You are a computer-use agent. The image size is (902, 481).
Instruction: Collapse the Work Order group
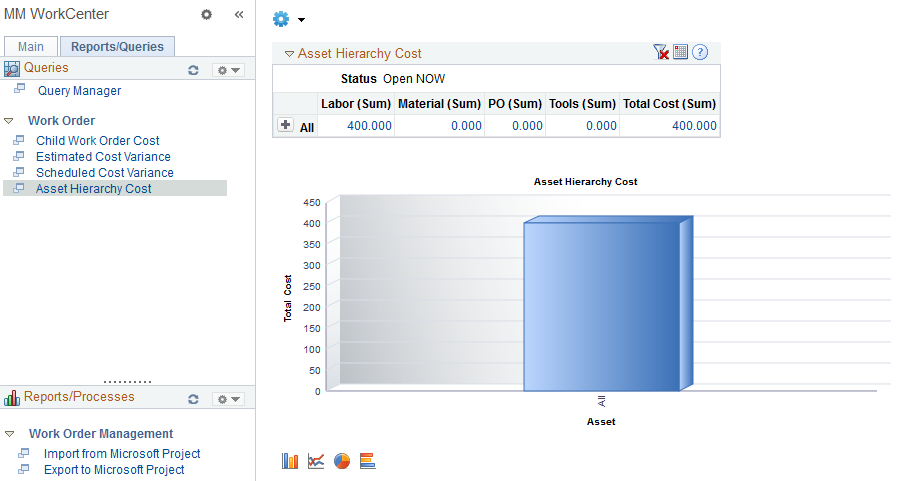coord(9,121)
